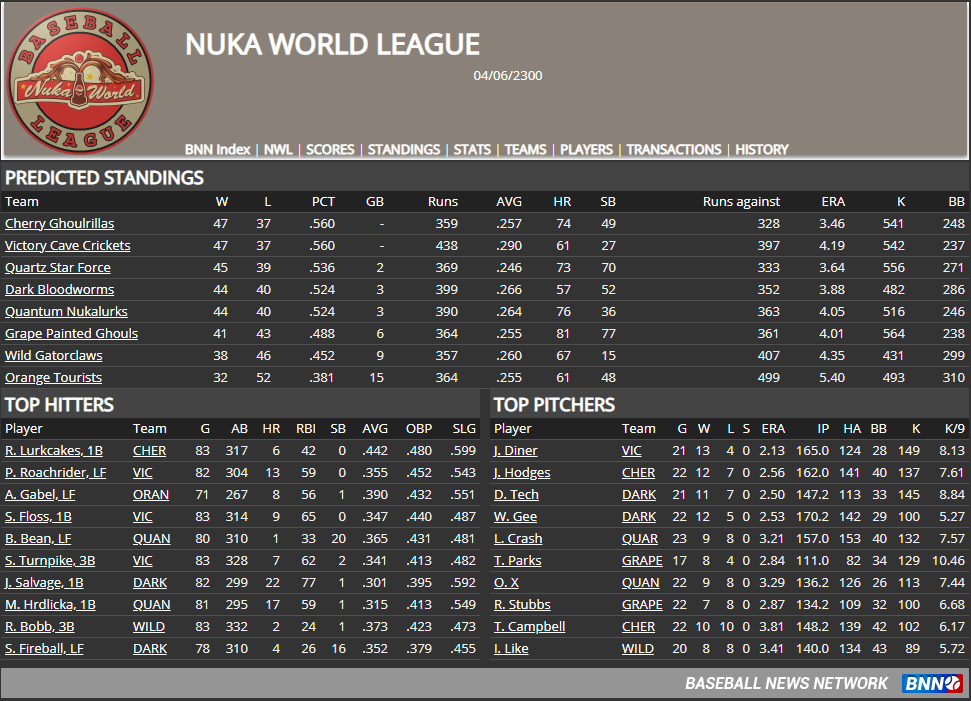
Task: Open the BNN Index menu link
Action: (x=217, y=149)
